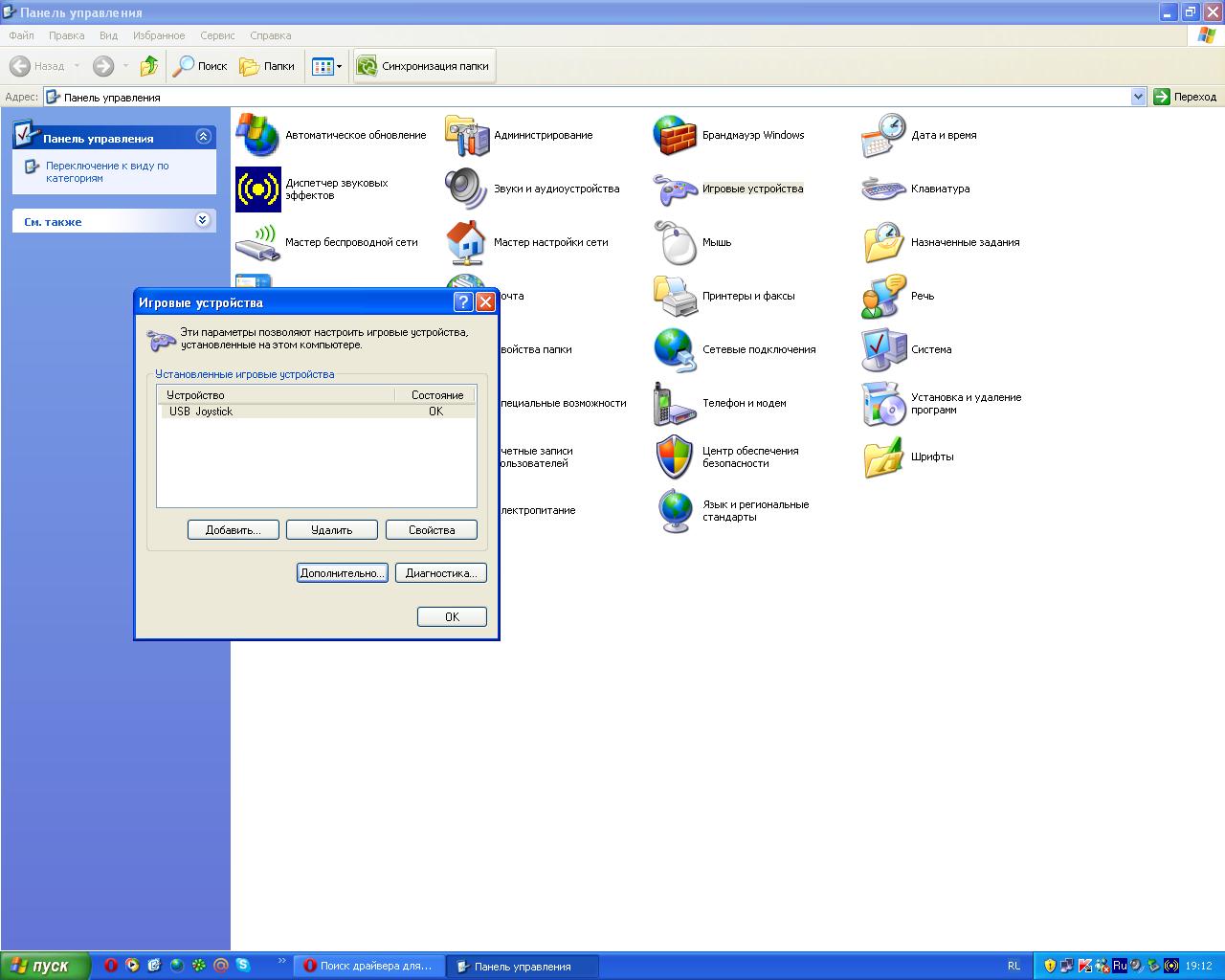Image resolution: width=1225 pixels, height=980 pixels.
Task: Select USB Joystick in the device list
Action: pyautogui.click(x=201, y=412)
